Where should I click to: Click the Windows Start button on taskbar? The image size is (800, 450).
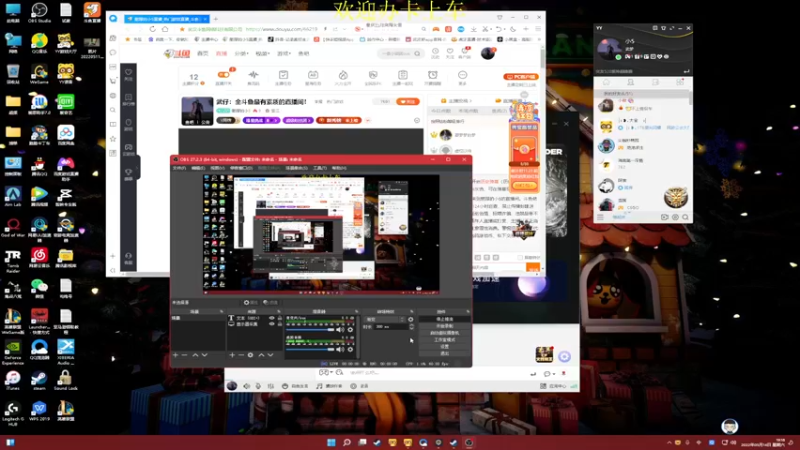point(331,442)
